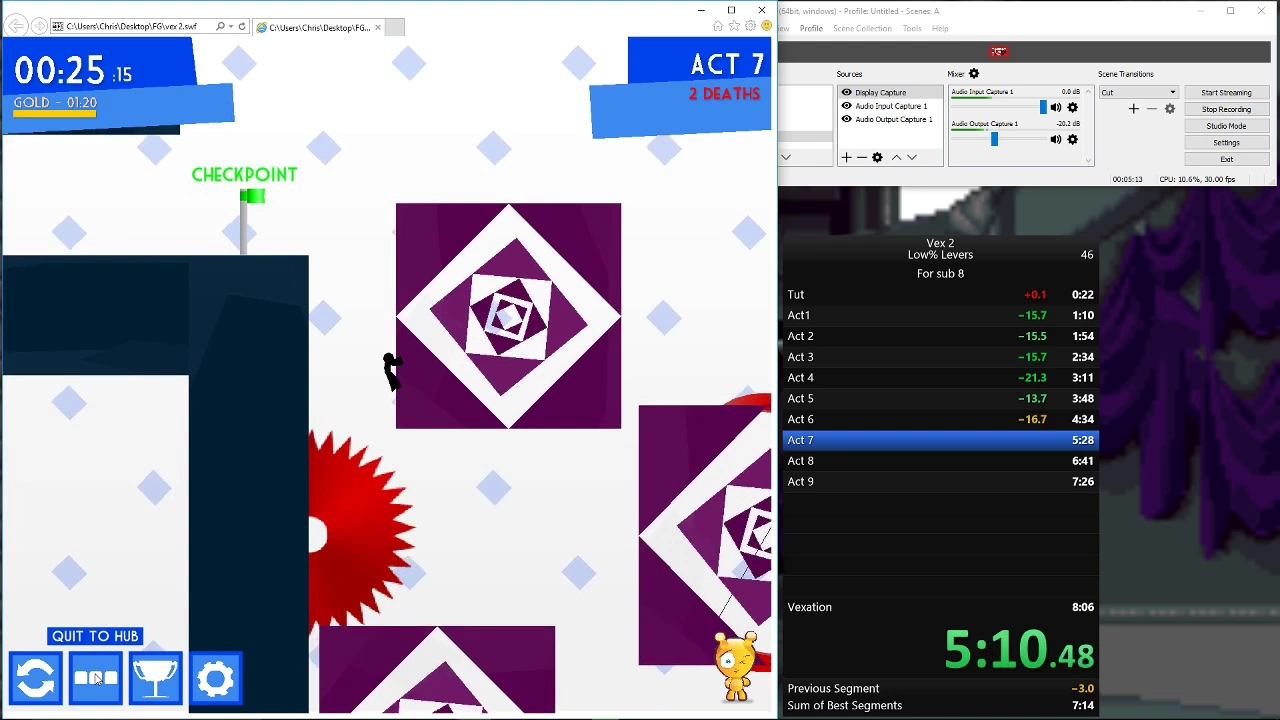
Task: Open OBS Profile menu
Action: (811, 29)
